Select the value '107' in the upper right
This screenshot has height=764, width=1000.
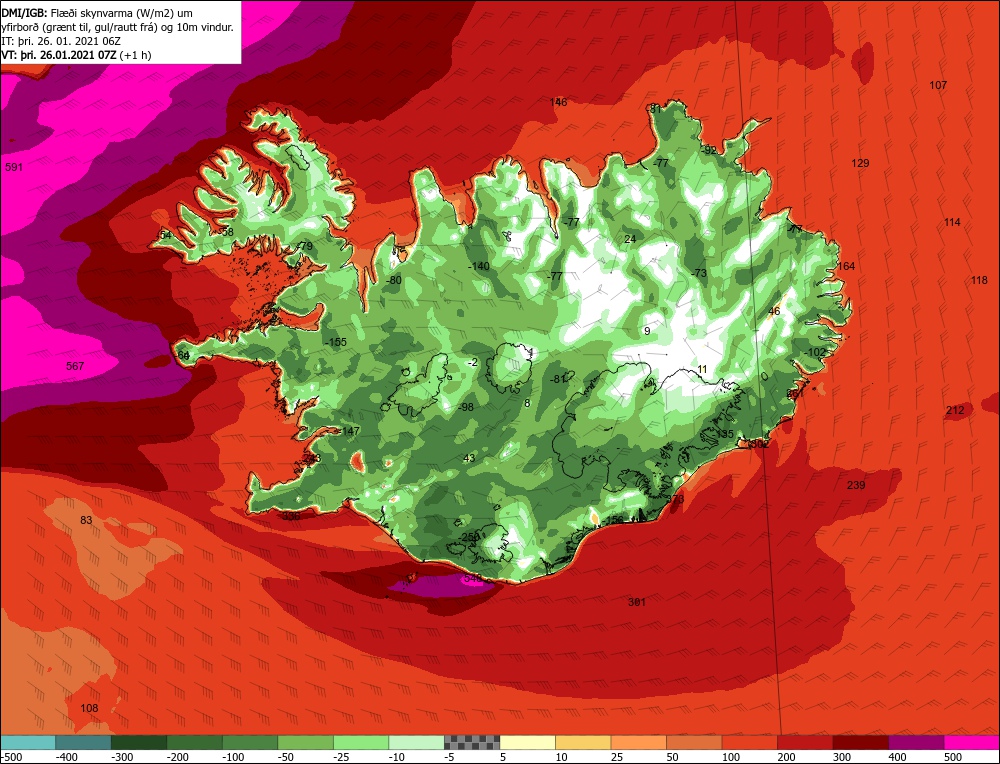938,85
